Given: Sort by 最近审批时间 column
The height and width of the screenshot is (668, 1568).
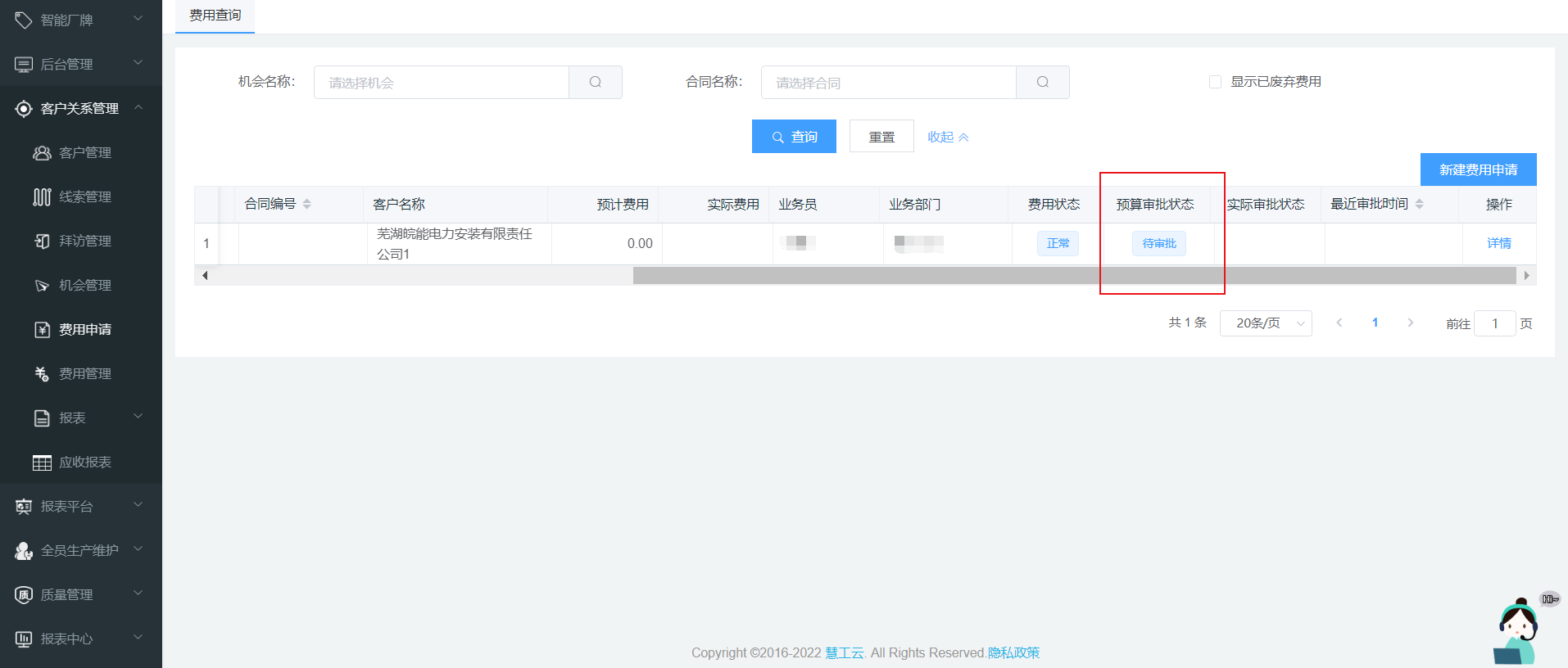Looking at the screenshot, I should (x=1420, y=204).
